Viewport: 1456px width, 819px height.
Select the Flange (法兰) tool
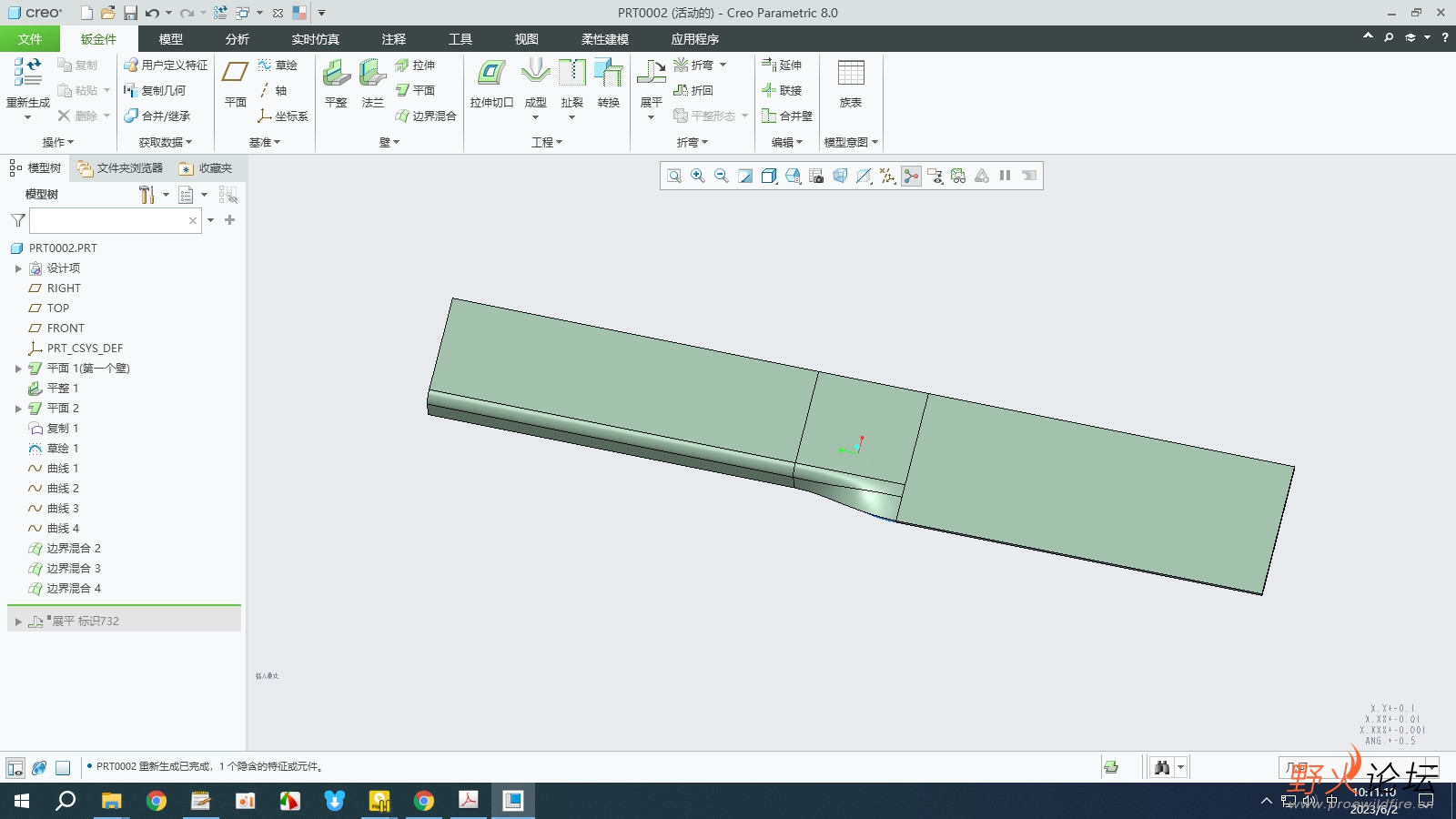(372, 83)
